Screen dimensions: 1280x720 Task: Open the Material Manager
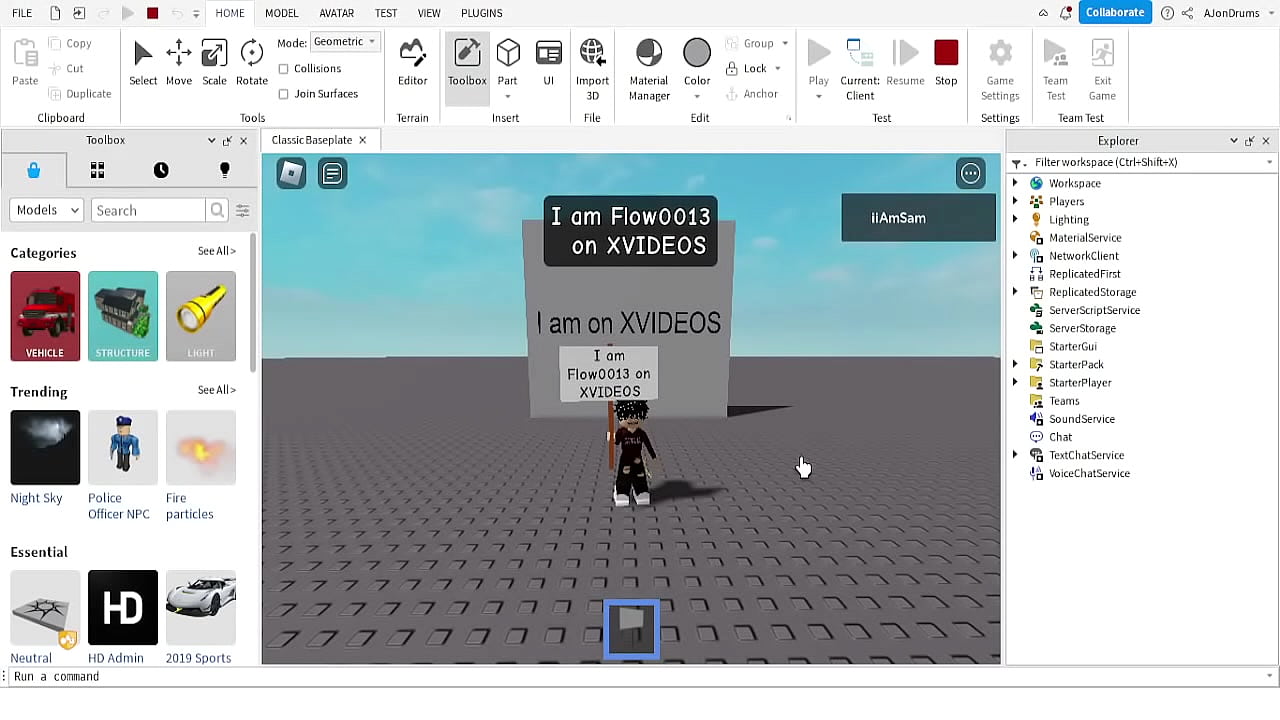click(648, 62)
